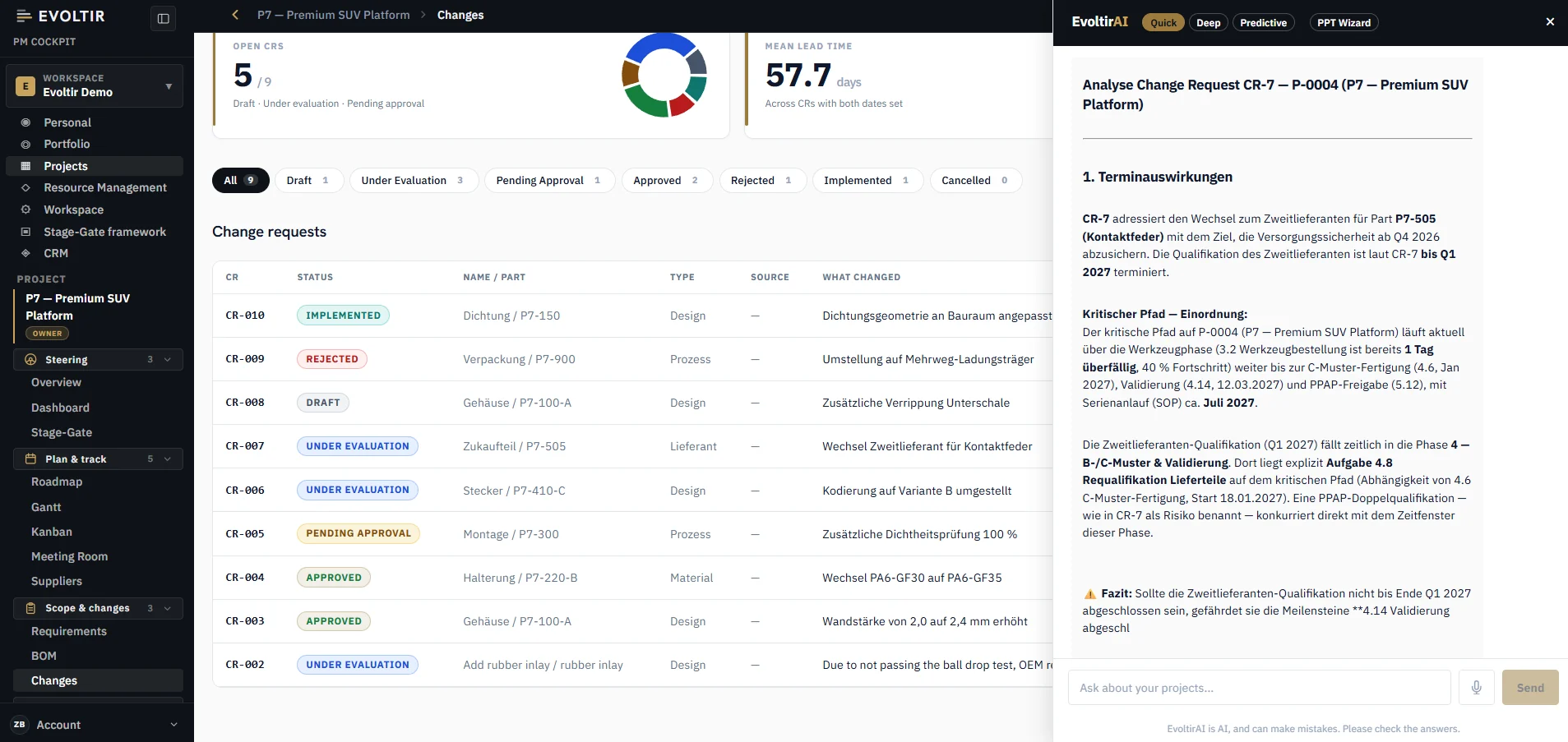Click the Send button
1568x742 pixels.
(1530, 688)
